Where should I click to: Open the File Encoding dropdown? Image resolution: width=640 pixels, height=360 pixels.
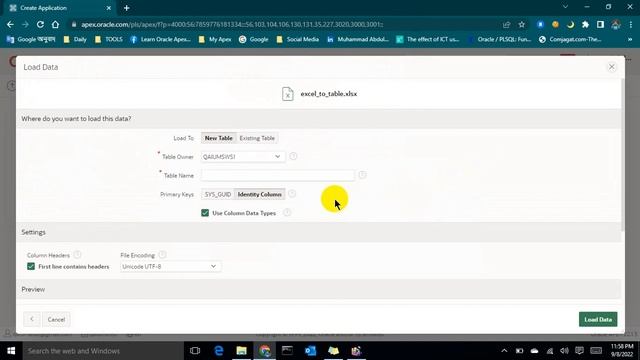tap(171, 267)
